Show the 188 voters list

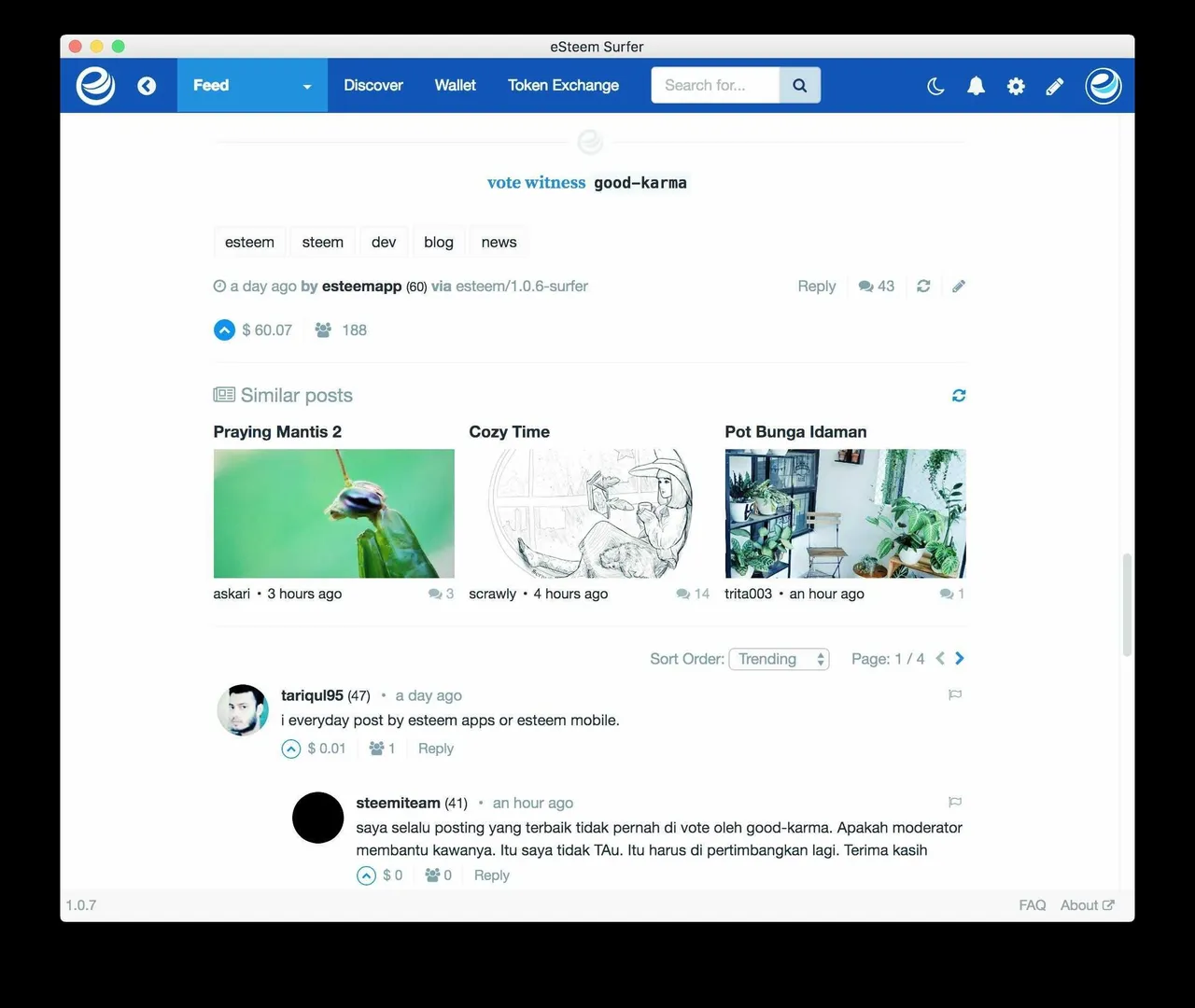[341, 330]
